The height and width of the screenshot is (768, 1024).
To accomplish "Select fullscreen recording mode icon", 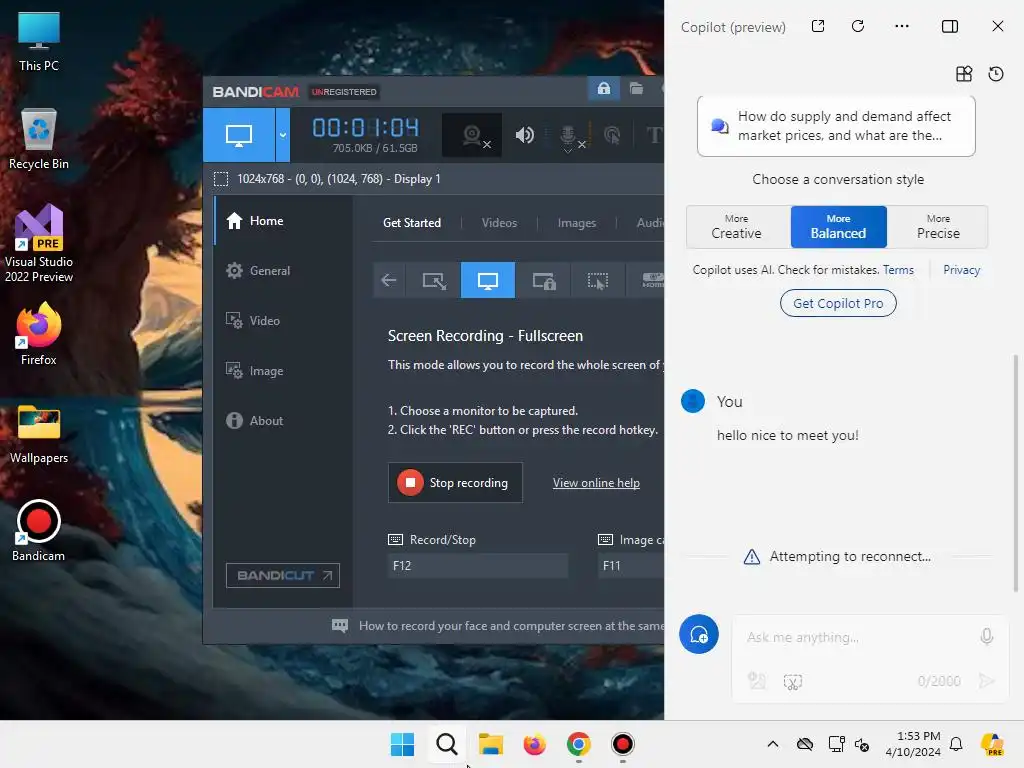I will click(x=488, y=280).
